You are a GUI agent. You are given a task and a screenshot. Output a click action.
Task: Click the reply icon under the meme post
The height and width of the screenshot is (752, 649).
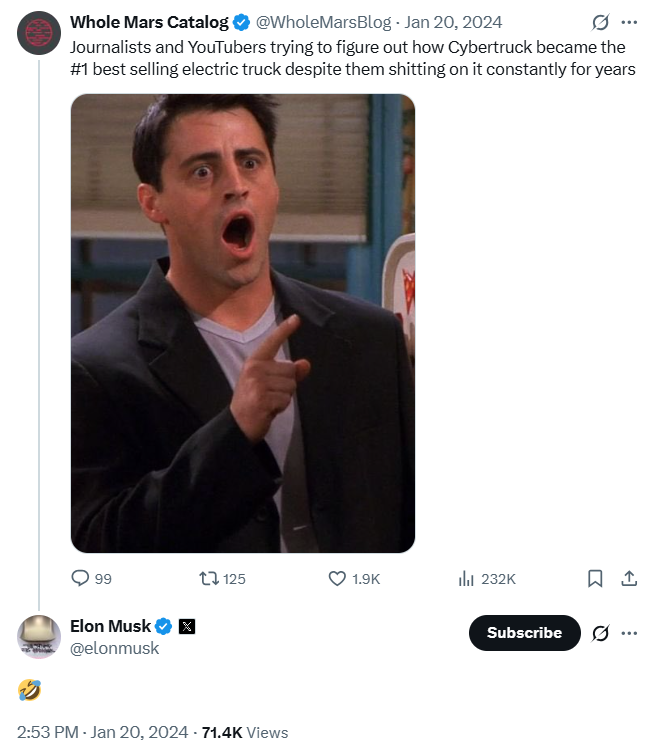point(80,578)
